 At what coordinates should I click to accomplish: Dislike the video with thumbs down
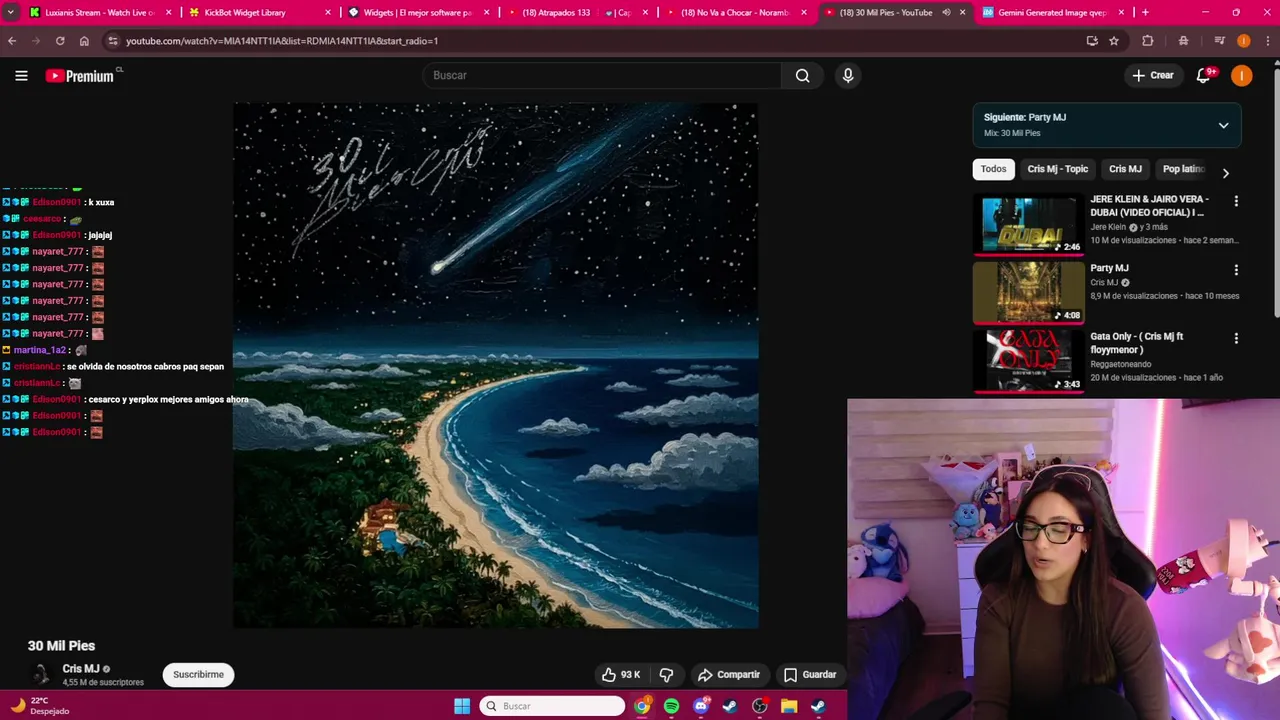[666, 674]
